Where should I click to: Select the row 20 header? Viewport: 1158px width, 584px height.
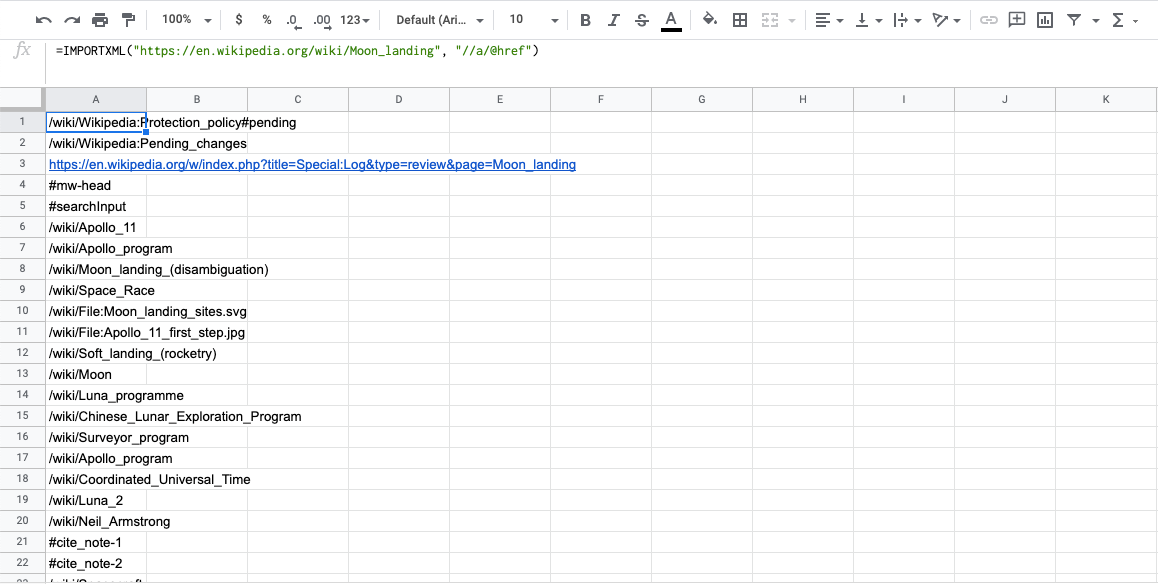click(23, 521)
